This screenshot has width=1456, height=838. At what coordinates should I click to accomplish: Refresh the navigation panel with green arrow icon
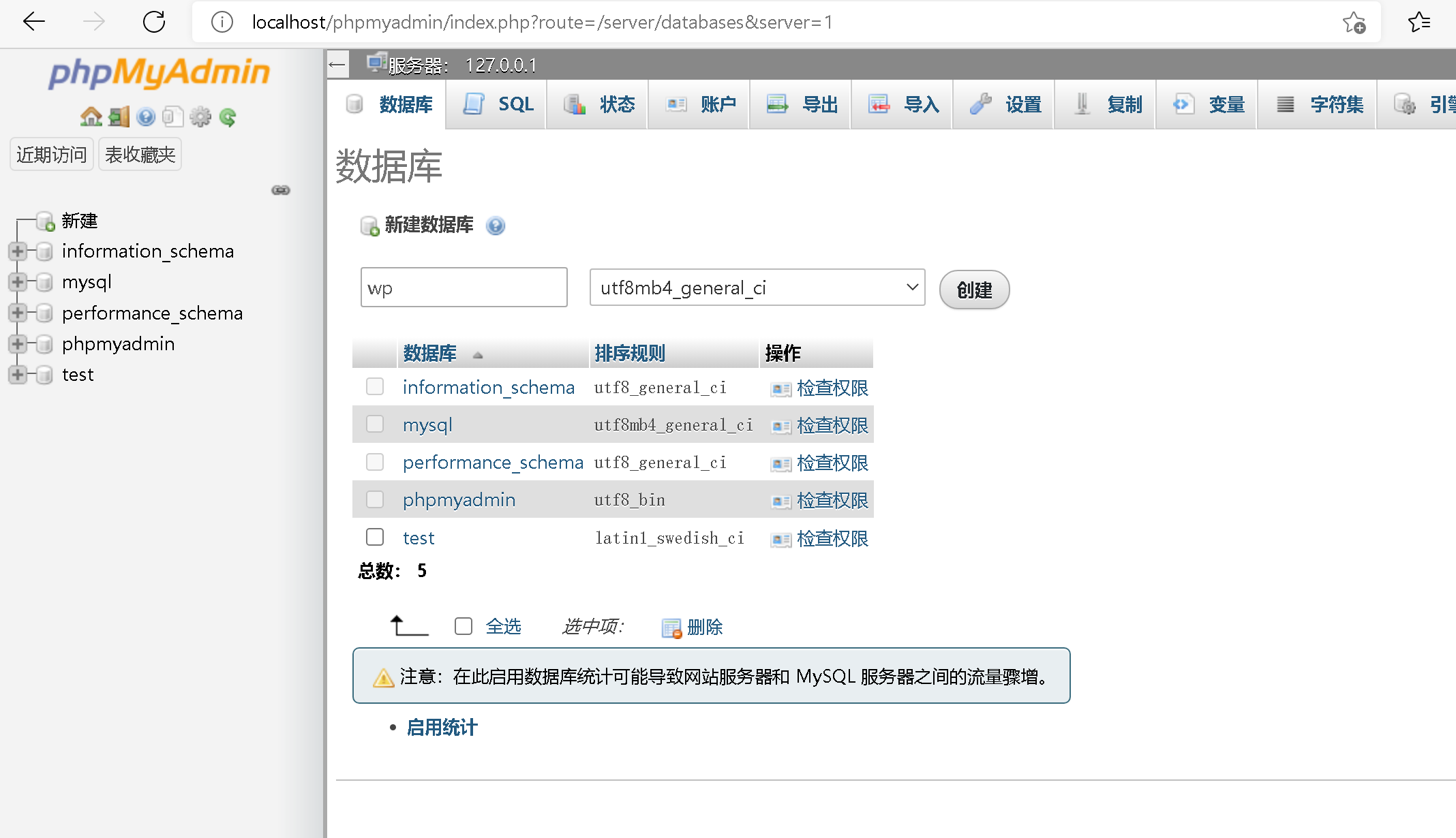point(228,117)
